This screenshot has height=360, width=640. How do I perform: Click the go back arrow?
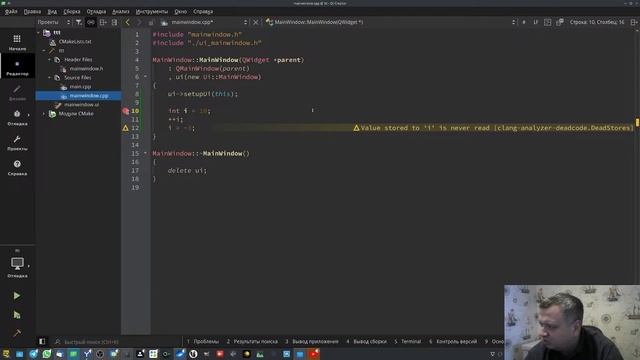point(127,22)
